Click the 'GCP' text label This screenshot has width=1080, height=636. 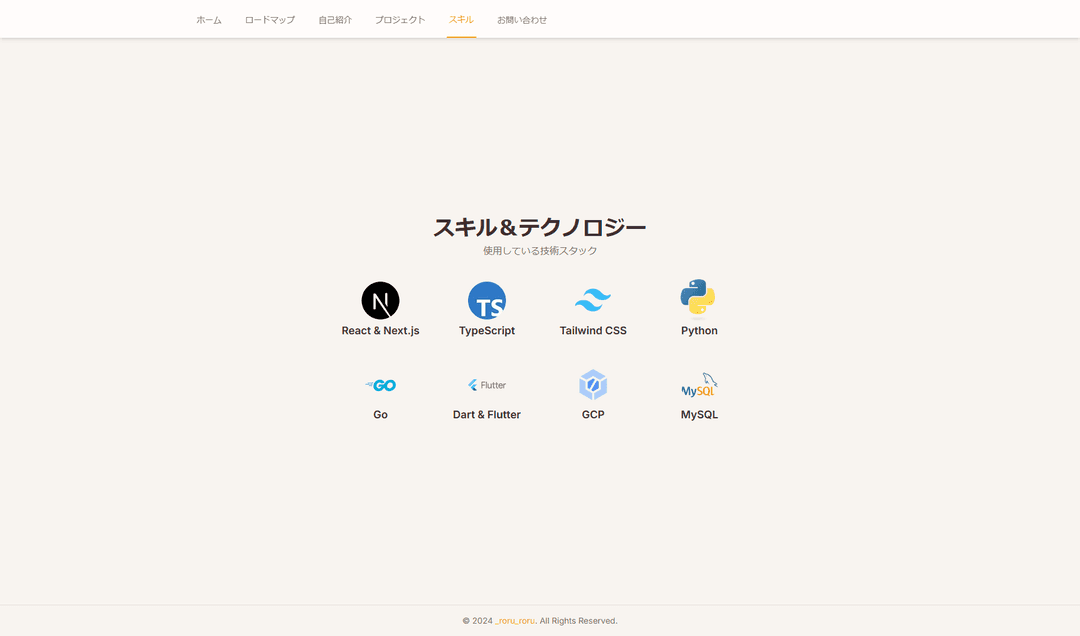(x=593, y=415)
